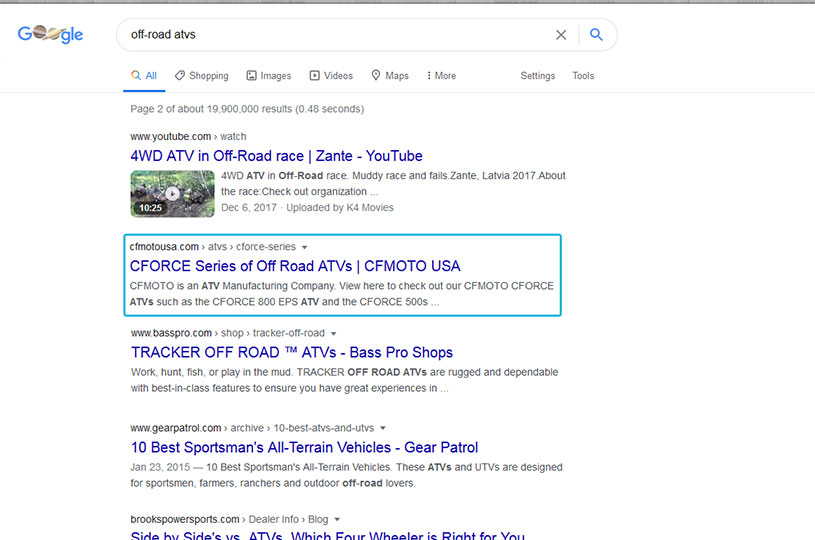The width and height of the screenshot is (815, 540).
Task: Click the www.gearpatrol.com › archive breadcrumb
Action: (252, 428)
